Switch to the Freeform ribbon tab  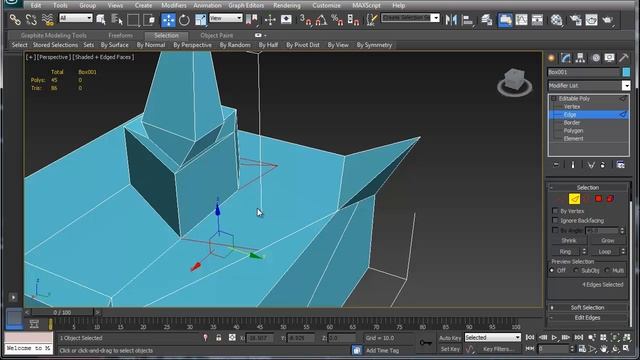click(x=120, y=36)
